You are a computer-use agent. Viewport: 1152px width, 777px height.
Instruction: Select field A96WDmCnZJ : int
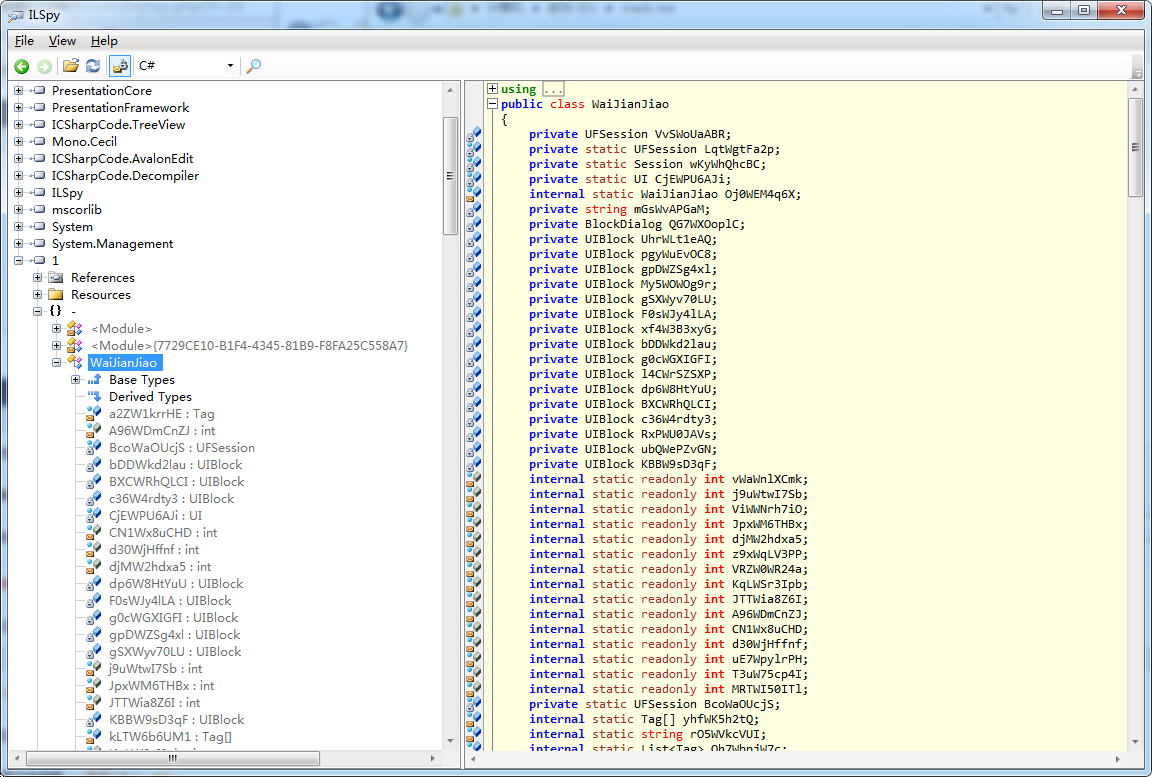(162, 431)
